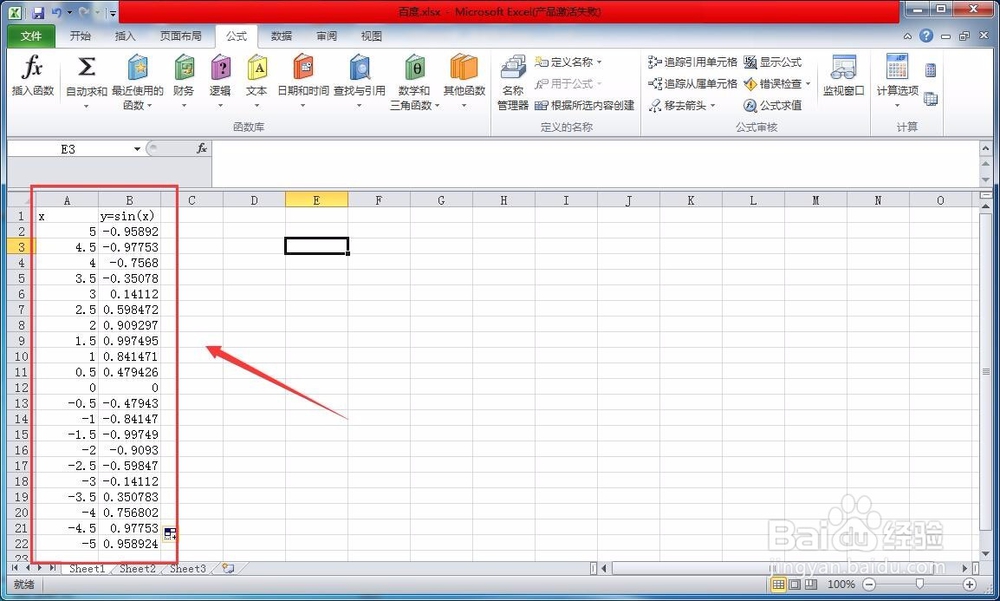Open the Logical functions book icon
The height and width of the screenshot is (601, 1000).
[220, 68]
